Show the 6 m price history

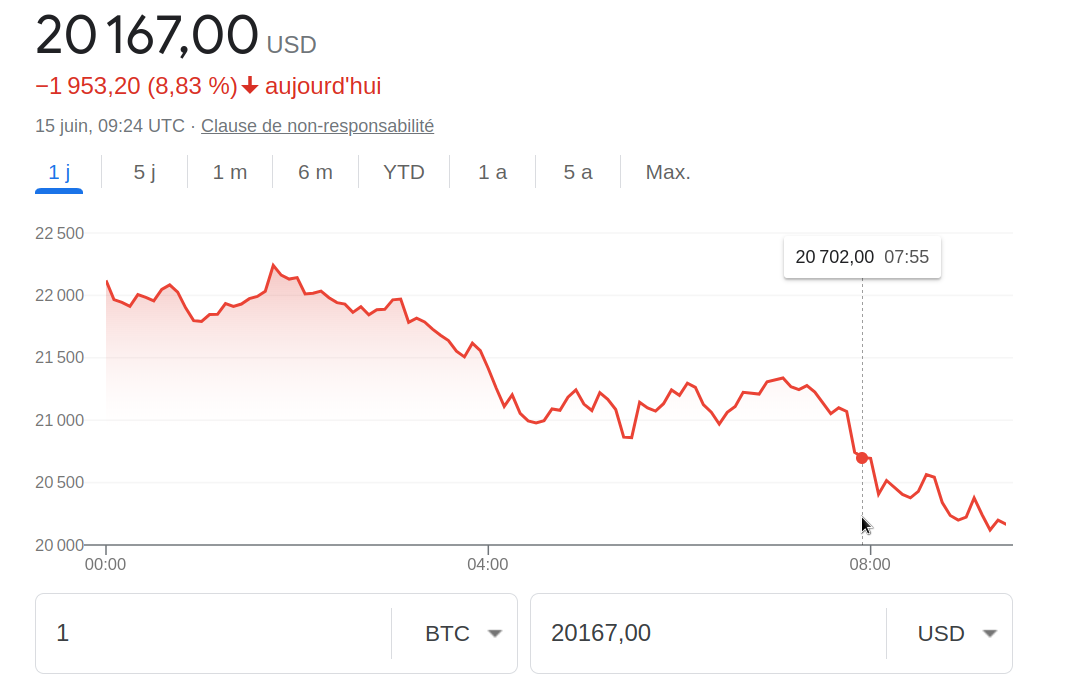(x=315, y=172)
